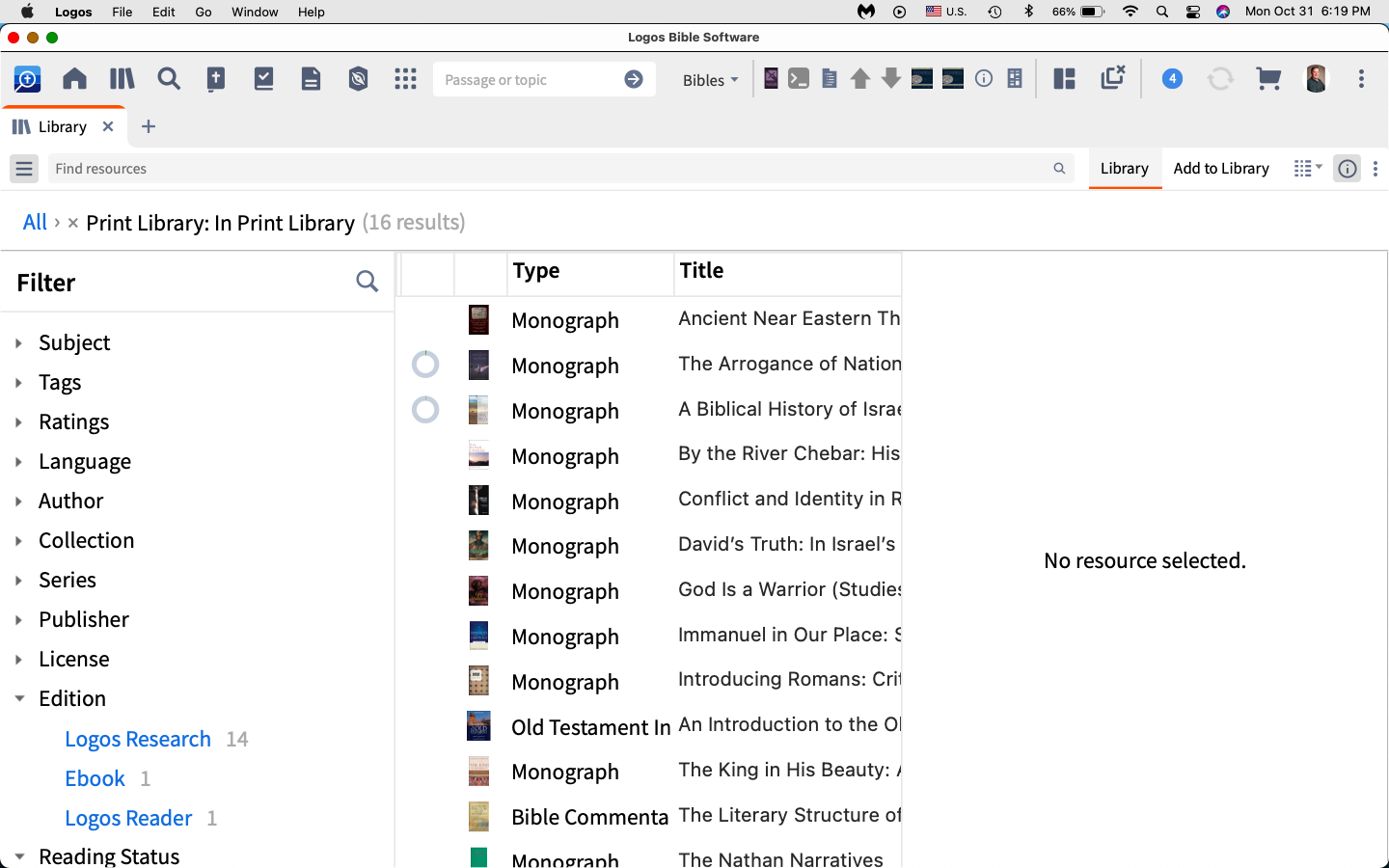The width and height of the screenshot is (1389, 868).
Task: Expand the Language filter
Action: coord(18,462)
